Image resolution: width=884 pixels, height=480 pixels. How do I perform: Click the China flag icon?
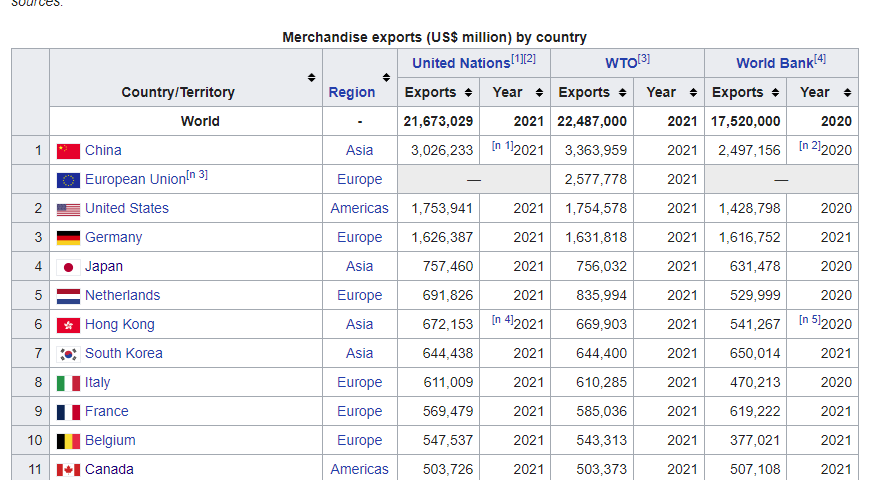point(68,151)
